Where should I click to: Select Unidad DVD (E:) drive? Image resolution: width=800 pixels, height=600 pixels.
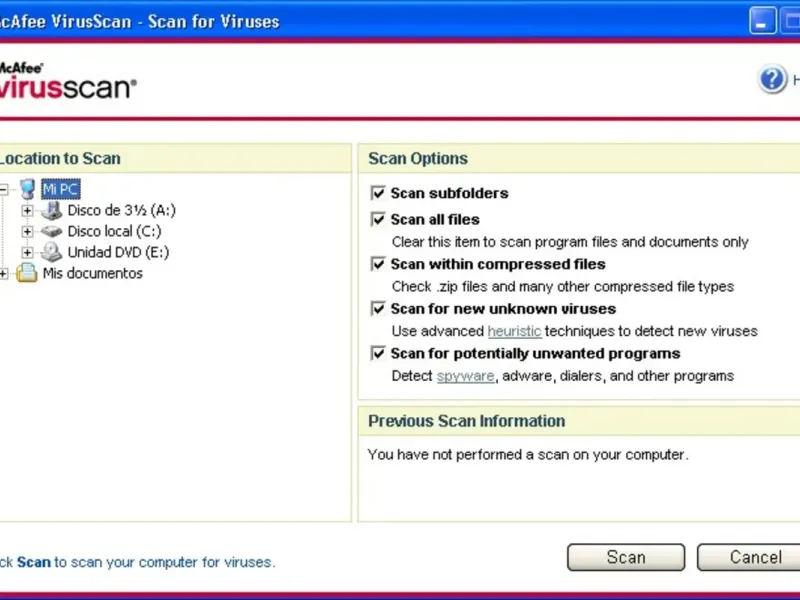coord(118,252)
